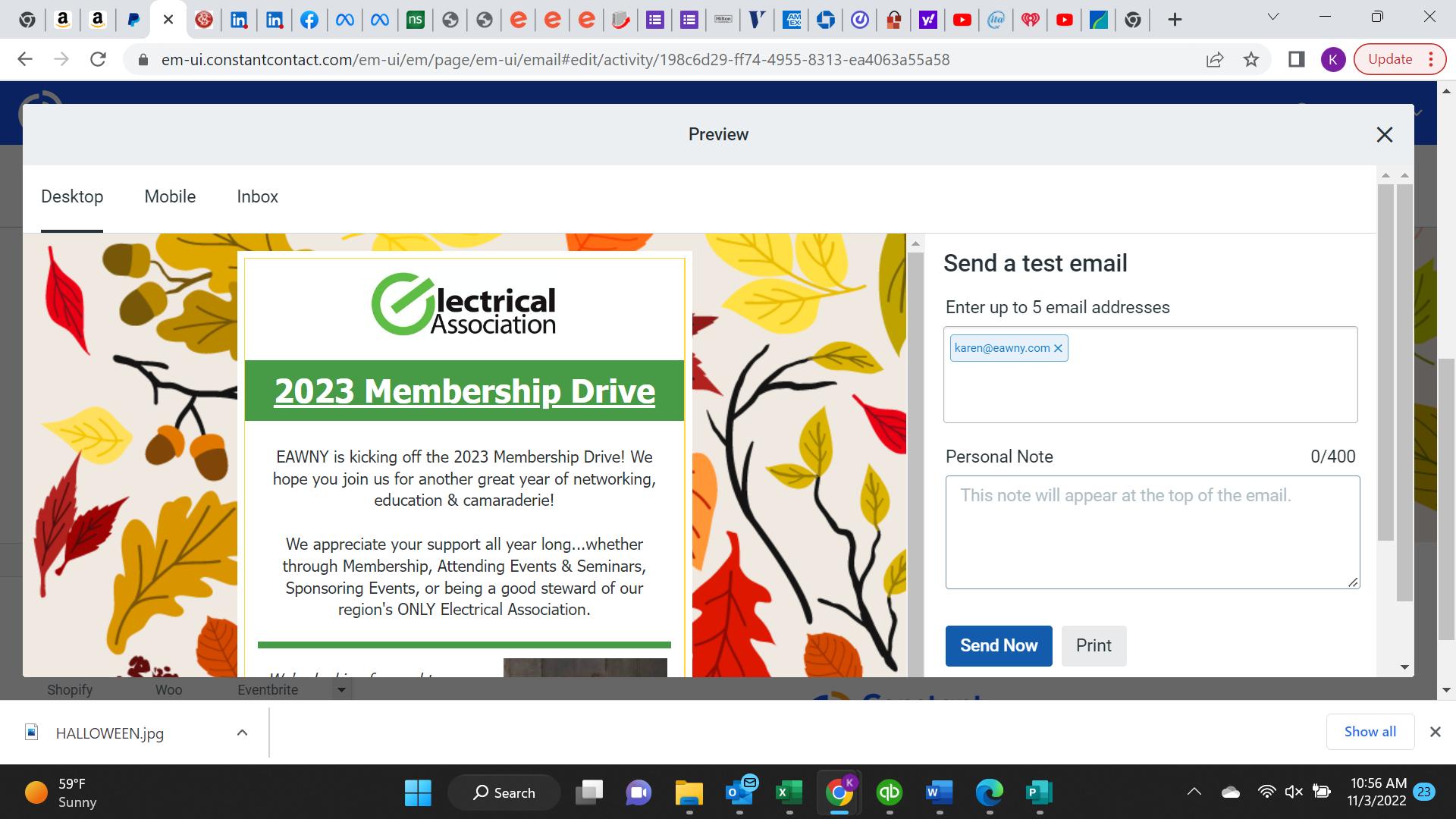
Task: Open the 2023 Membership Drive link
Action: click(x=464, y=391)
